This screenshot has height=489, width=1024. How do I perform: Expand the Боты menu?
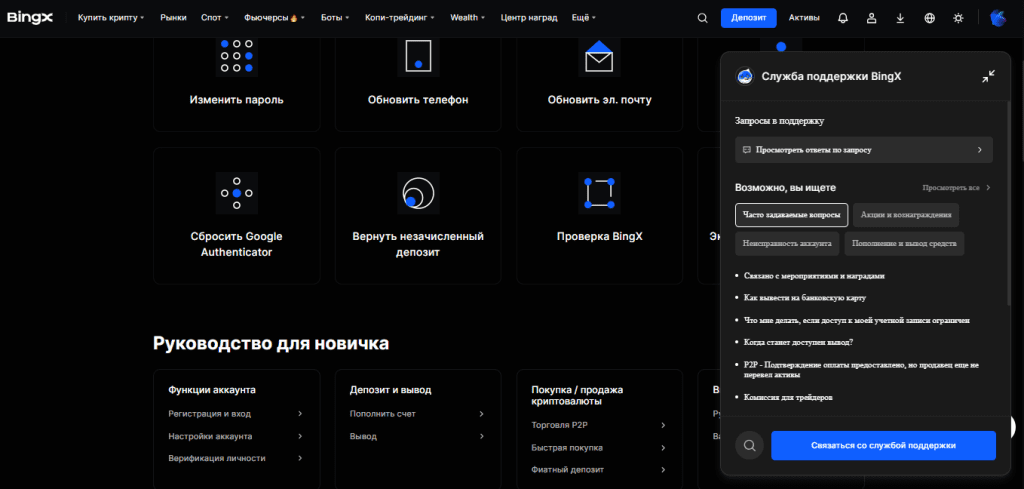335,18
